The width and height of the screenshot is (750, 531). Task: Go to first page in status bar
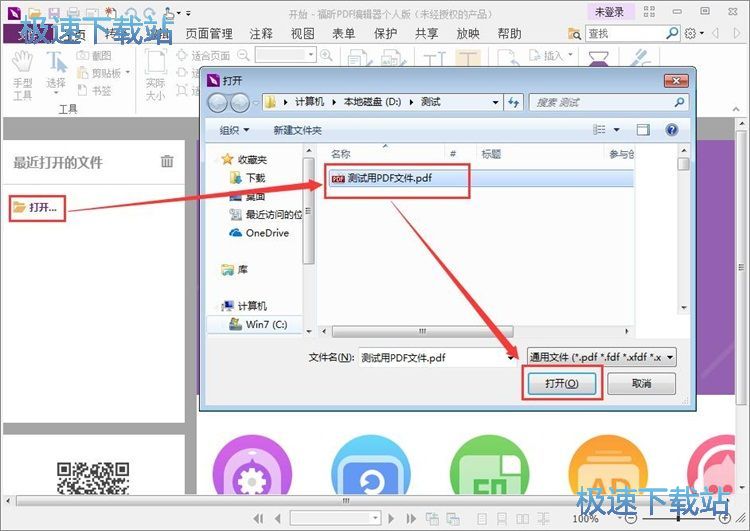tap(258, 518)
